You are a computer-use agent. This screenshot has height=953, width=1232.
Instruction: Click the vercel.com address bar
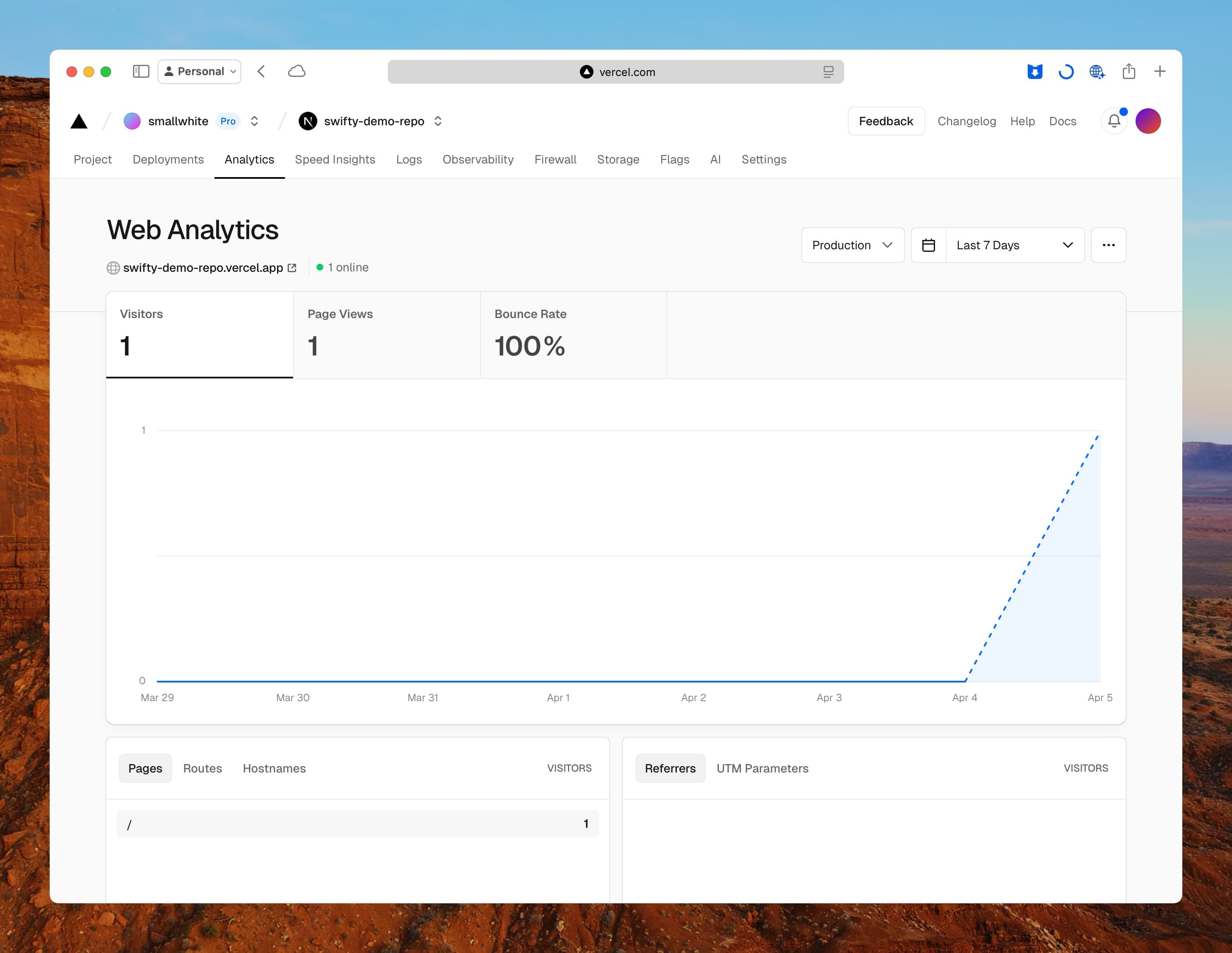pyautogui.click(x=616, y=72)
